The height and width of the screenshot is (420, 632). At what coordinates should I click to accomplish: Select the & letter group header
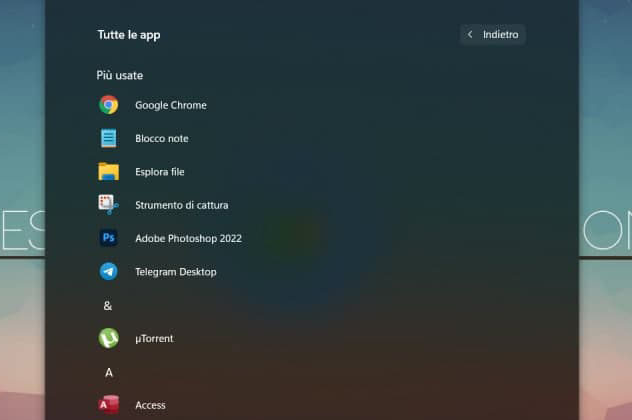pyautogui.click(x=108, y=306)
